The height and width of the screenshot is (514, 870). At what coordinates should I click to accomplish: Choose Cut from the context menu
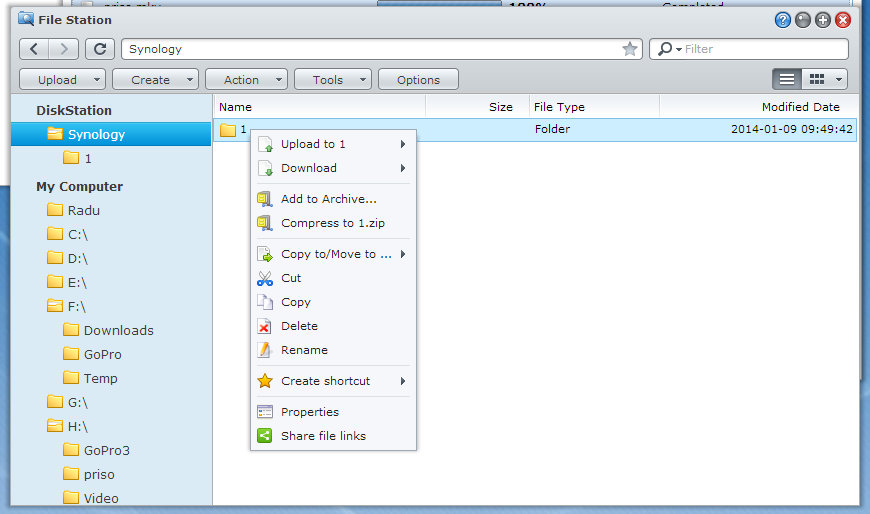click(333, 278)
